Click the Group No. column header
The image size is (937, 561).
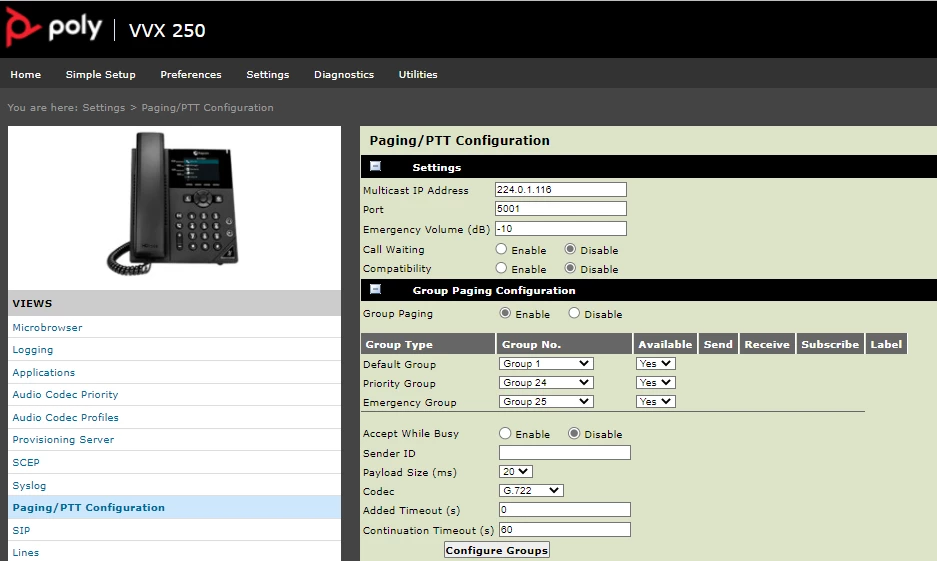click(x=564, y=344)
